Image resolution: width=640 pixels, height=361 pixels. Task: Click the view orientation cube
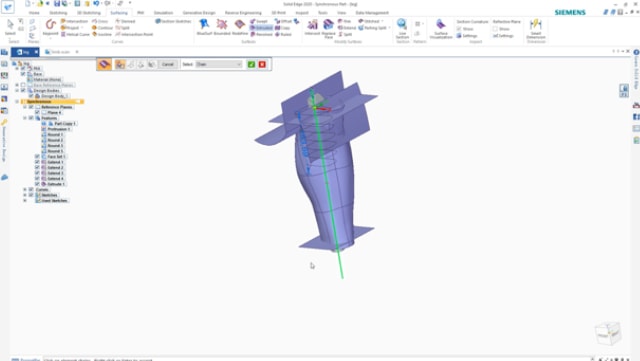(x=608, y=333)
